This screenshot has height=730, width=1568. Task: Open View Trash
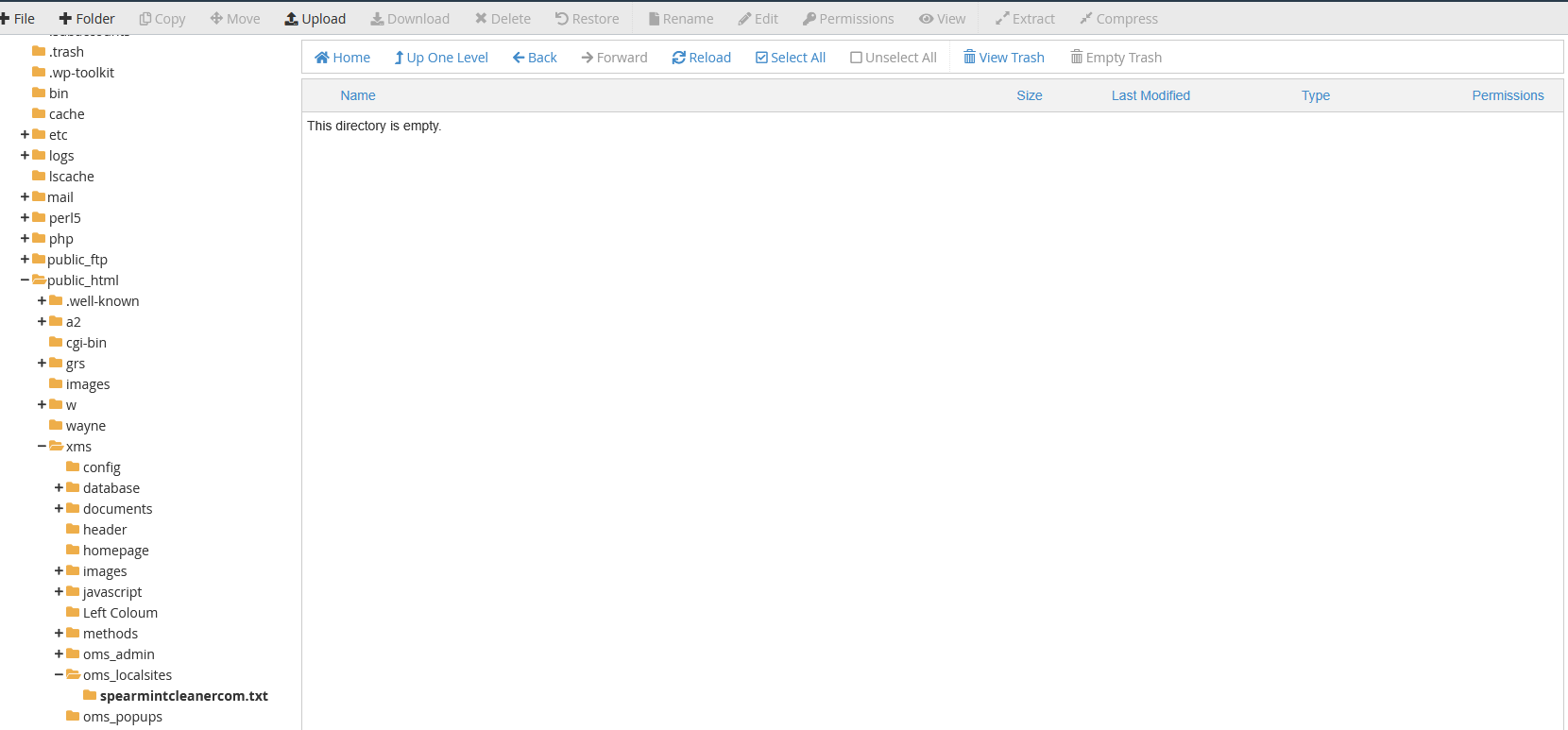(1003, 58)
